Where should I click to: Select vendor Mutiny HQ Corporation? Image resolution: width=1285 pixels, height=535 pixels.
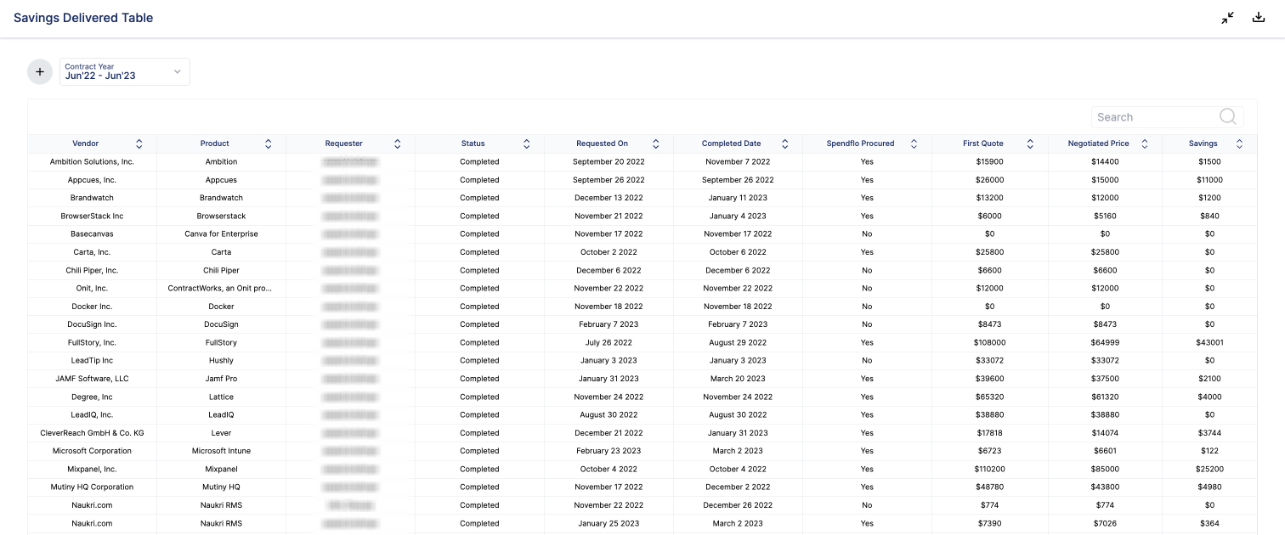pyautogui.click(x=92, y=487)
